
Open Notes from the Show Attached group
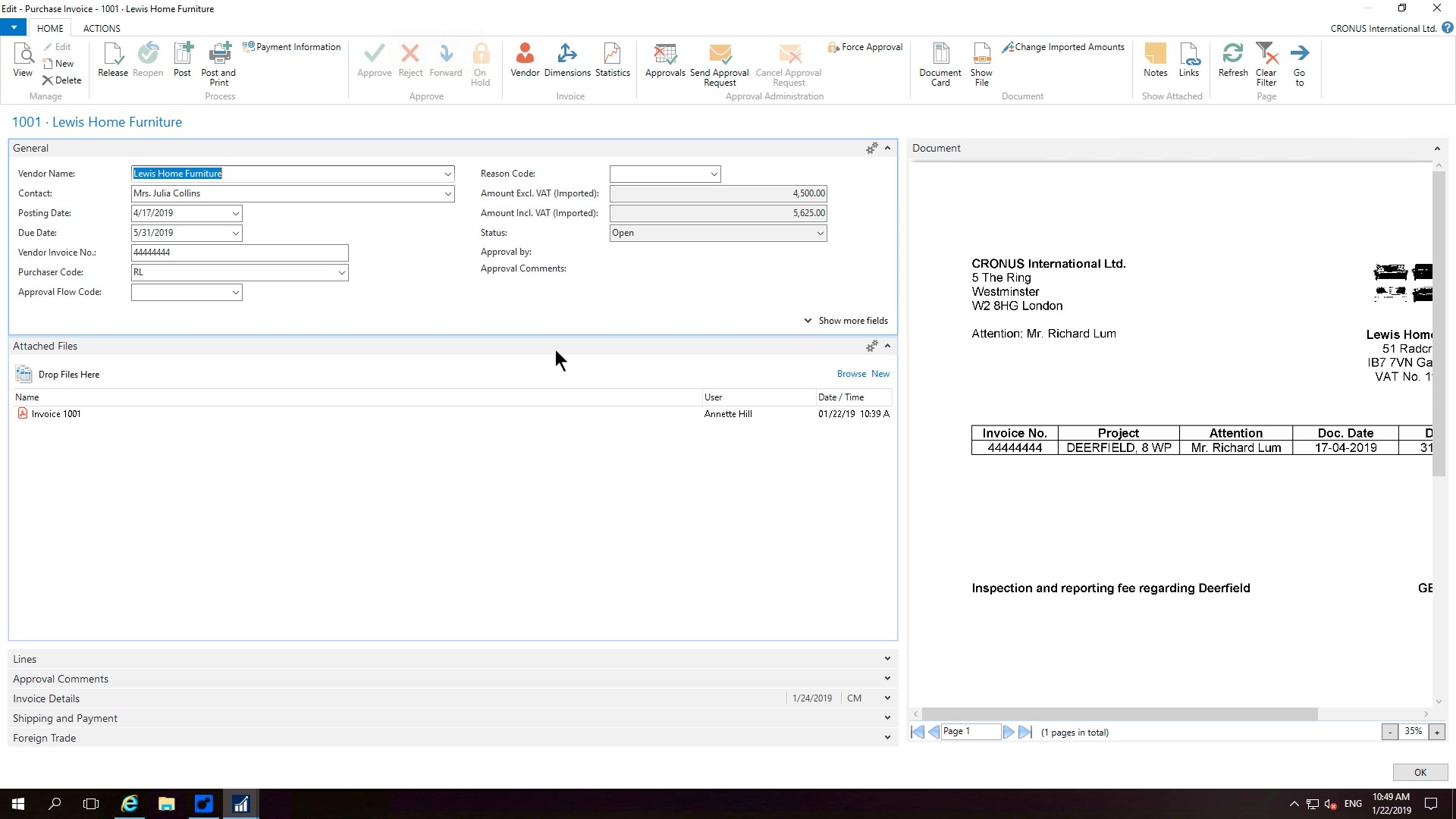coord(1155,61)
